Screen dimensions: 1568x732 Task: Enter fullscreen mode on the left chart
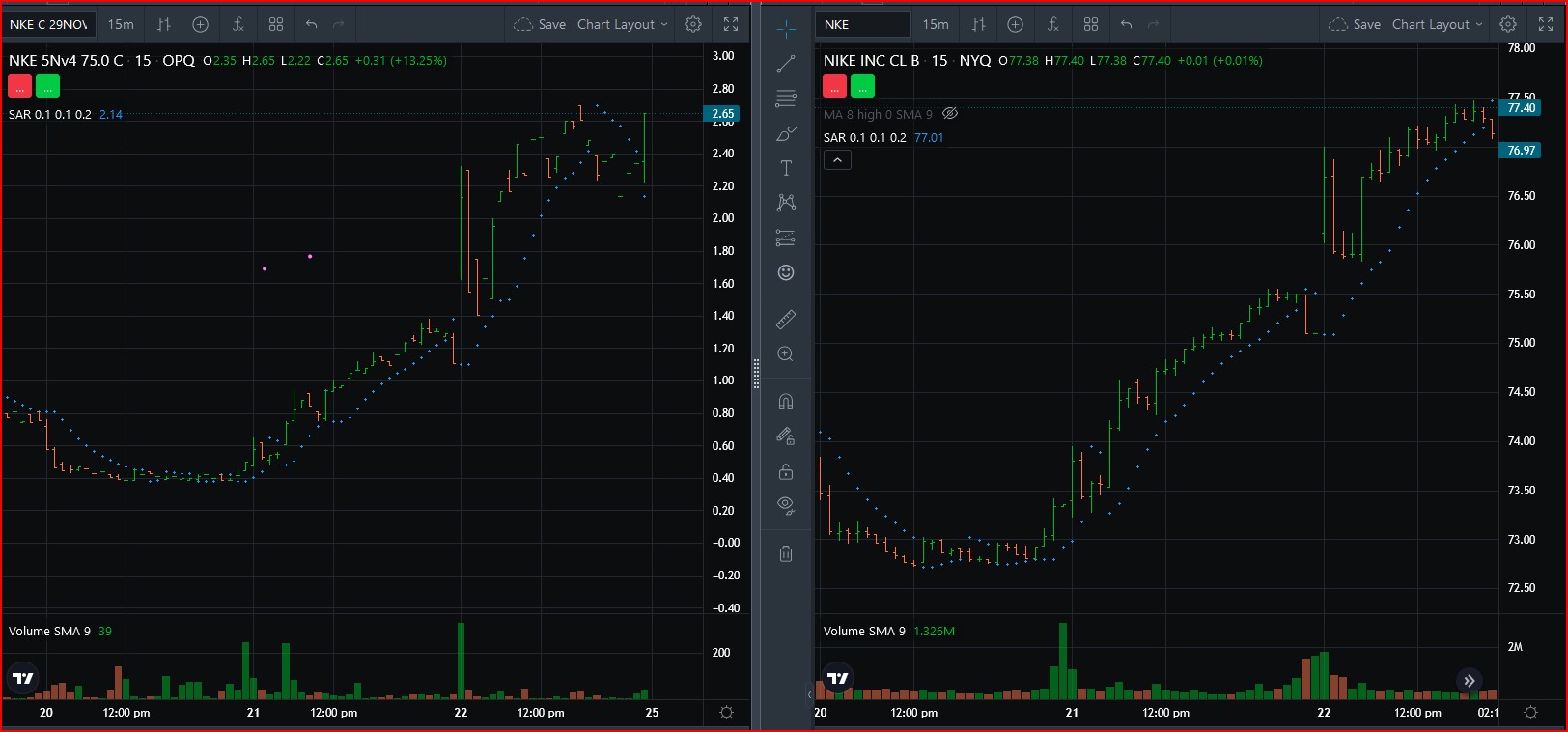(x=731, y=24)
